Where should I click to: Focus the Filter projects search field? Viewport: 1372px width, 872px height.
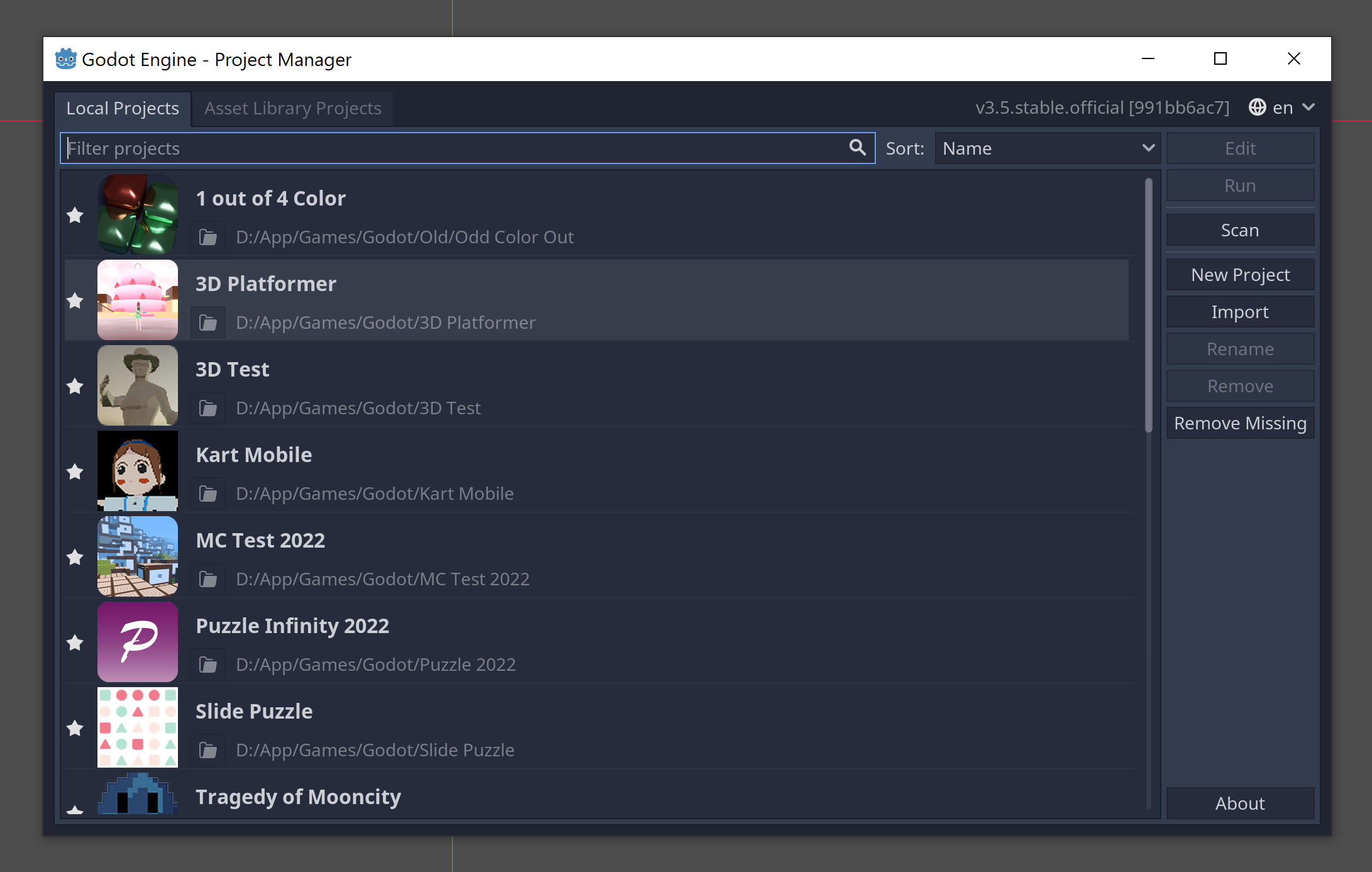(x=467, y=148)
